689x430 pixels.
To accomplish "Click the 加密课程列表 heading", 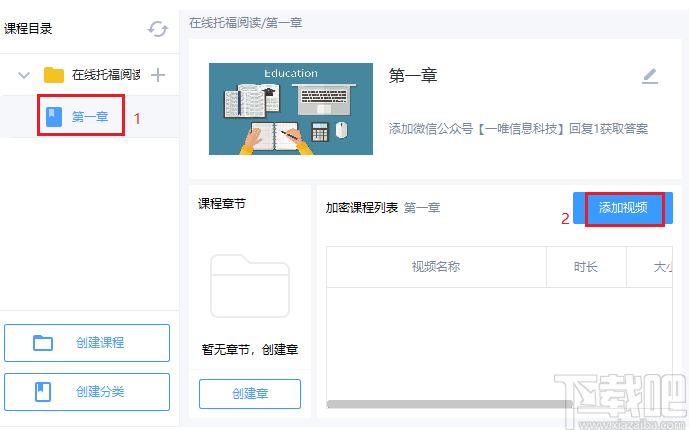I will tap(362, 208).
